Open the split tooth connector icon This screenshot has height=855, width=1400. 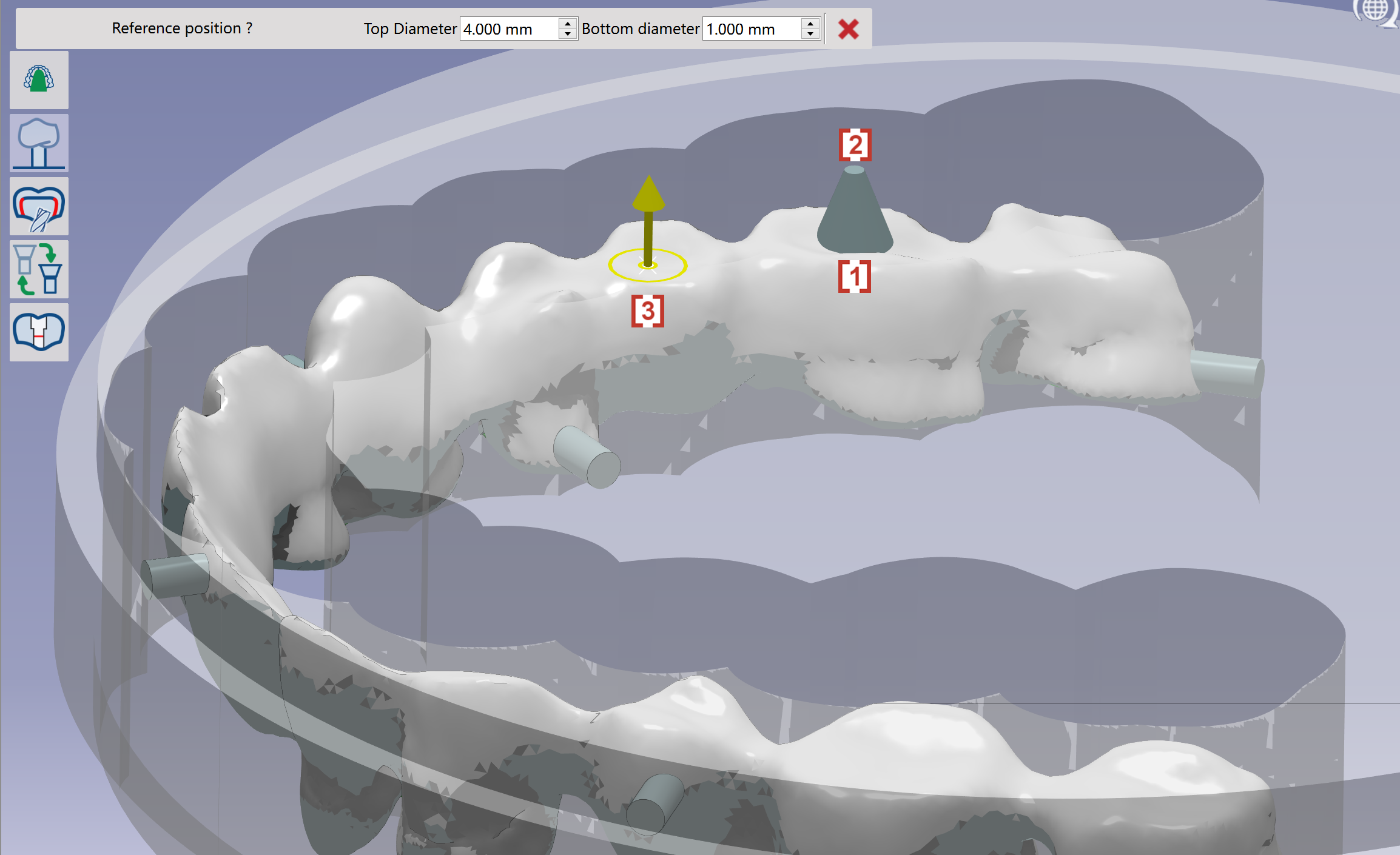pyautogui.click(x=39, y=332)
